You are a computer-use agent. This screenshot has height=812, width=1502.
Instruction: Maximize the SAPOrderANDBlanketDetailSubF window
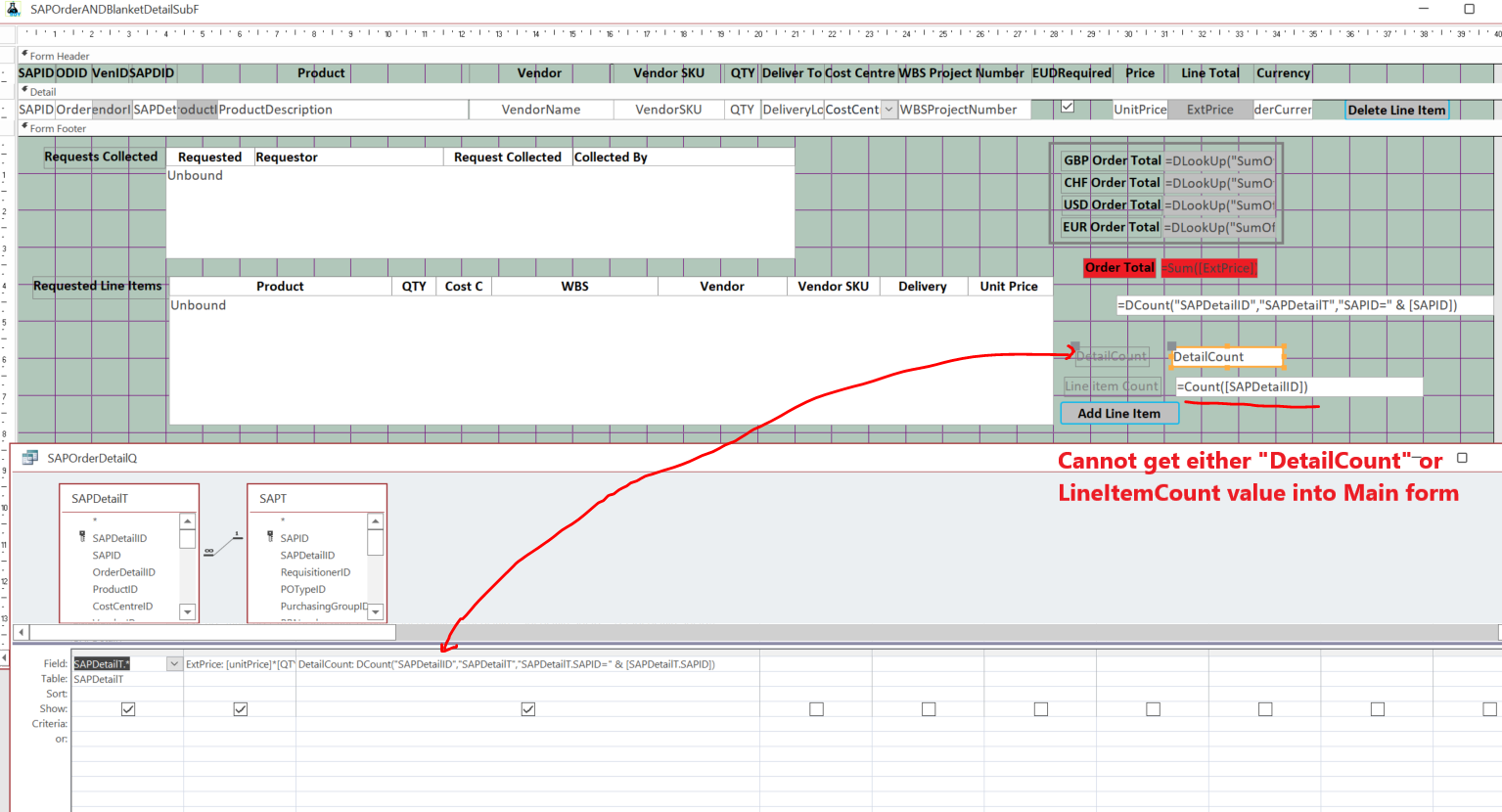[1469, 9]
